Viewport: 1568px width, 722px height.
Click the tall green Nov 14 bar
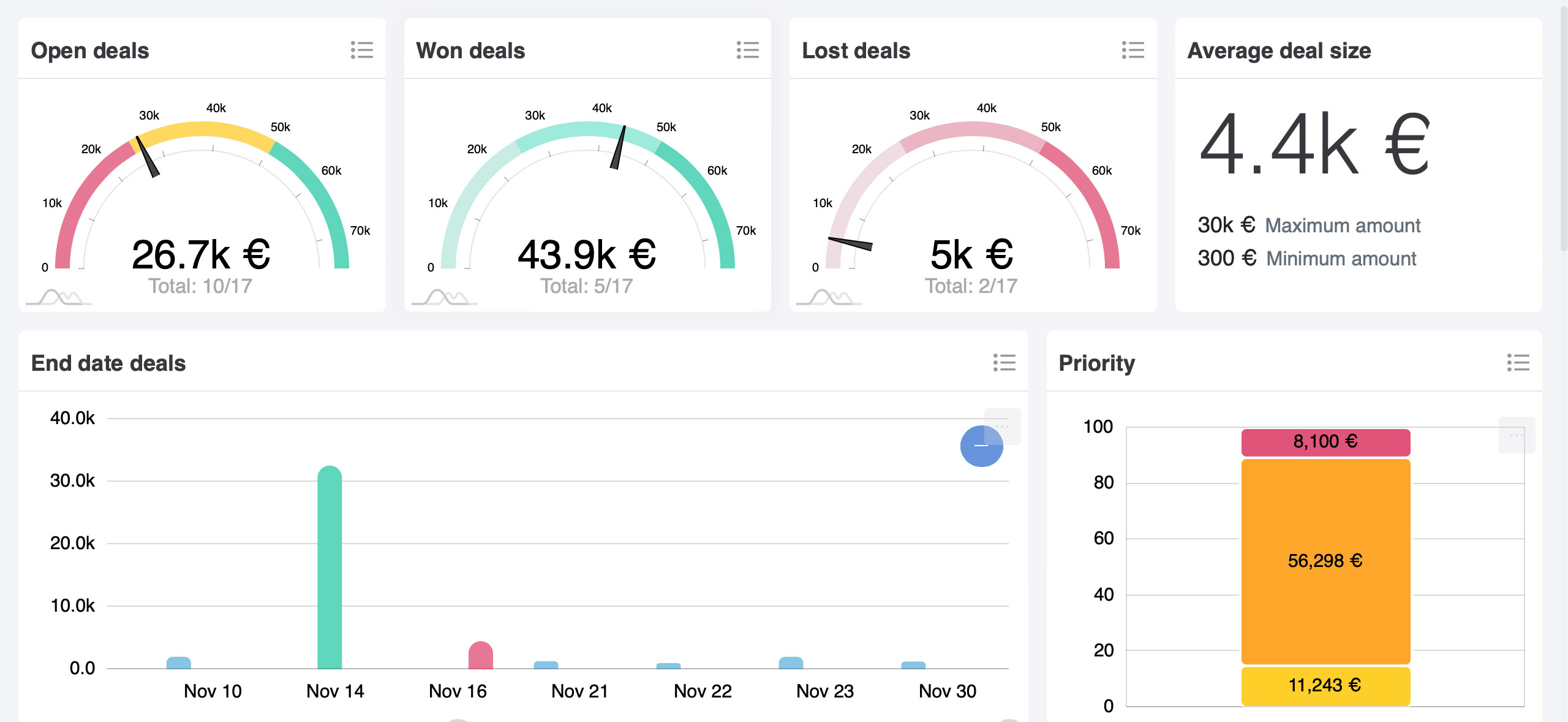[330, 567]
